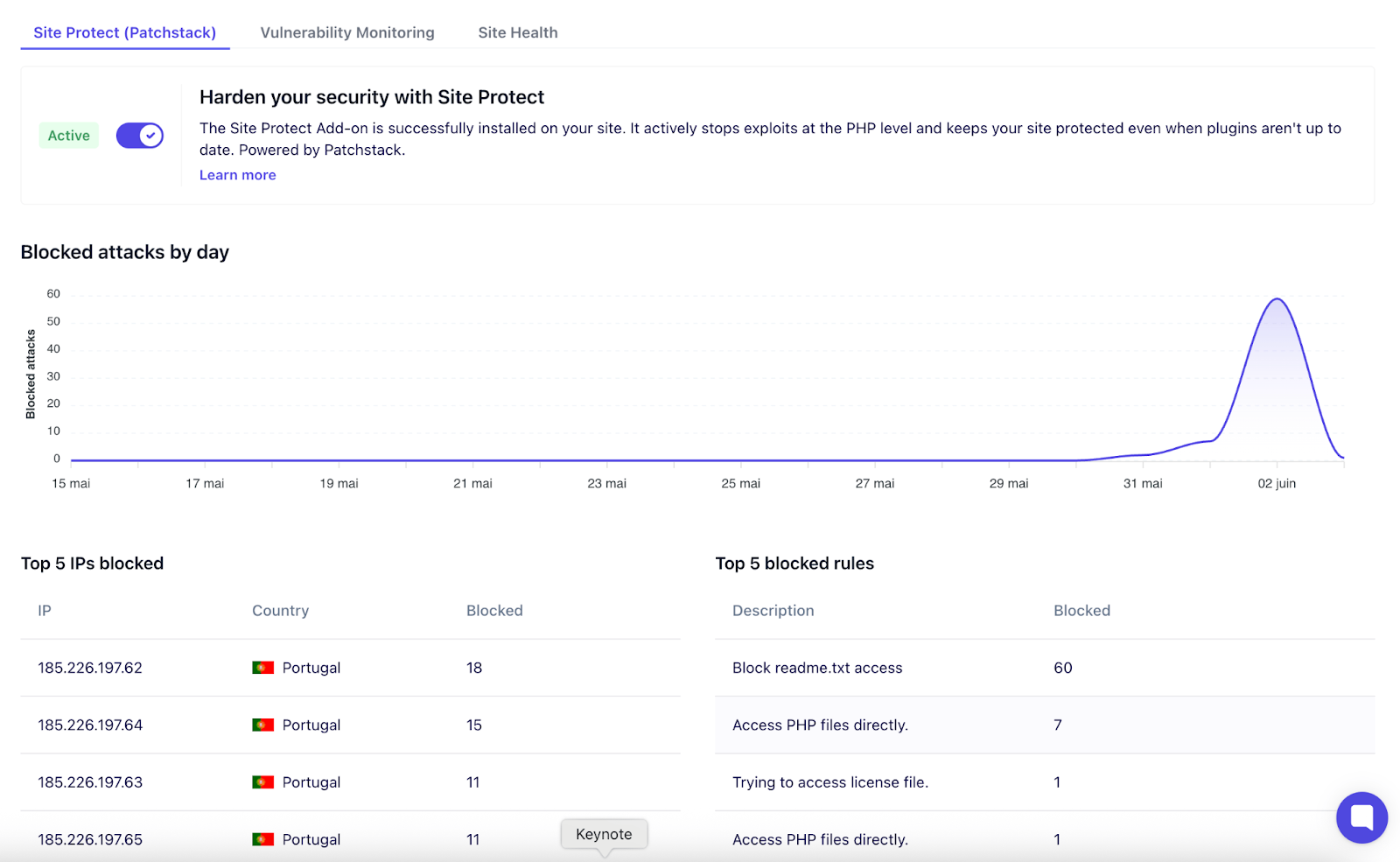Image resolution: width=1400 pixels, height=862 pixels.
Task: Open the chat support widget
Action: point(1361,817)
